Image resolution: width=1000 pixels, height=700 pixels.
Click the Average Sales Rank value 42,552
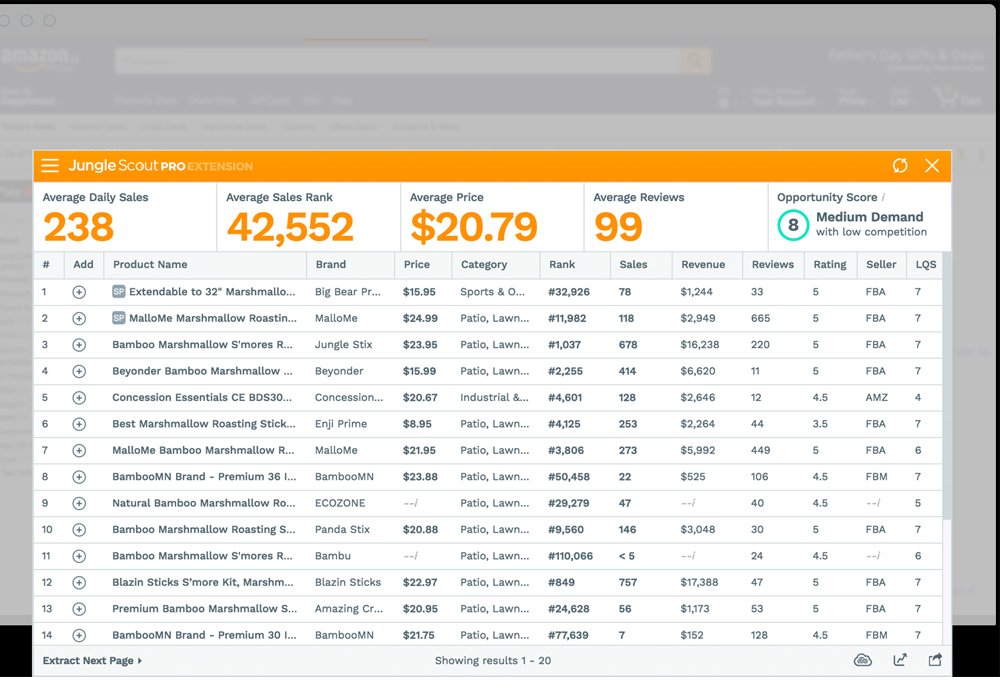pyautogui.click(x=290, y=228)
